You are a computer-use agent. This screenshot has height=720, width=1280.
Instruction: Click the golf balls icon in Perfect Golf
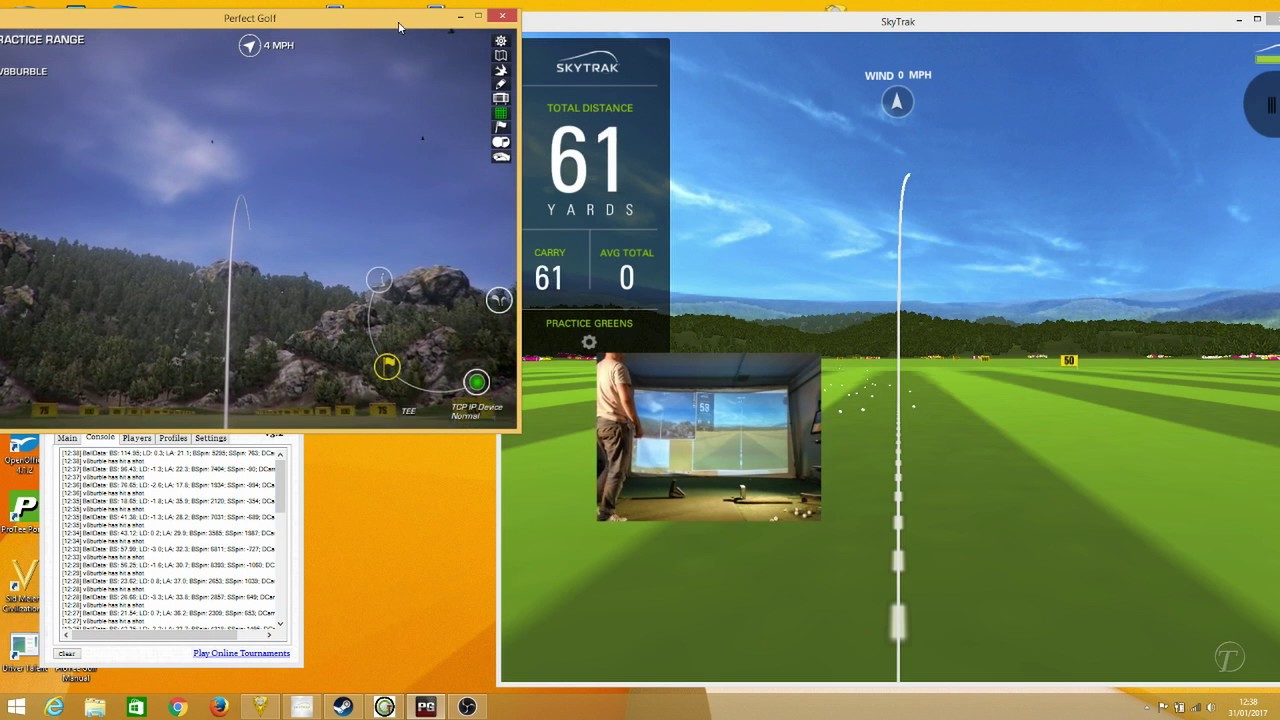pyautogui.click(x=501, y=142)
